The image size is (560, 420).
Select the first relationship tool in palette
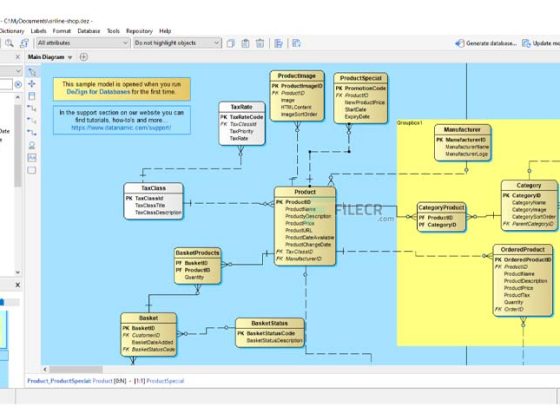(x=32, y=108)
